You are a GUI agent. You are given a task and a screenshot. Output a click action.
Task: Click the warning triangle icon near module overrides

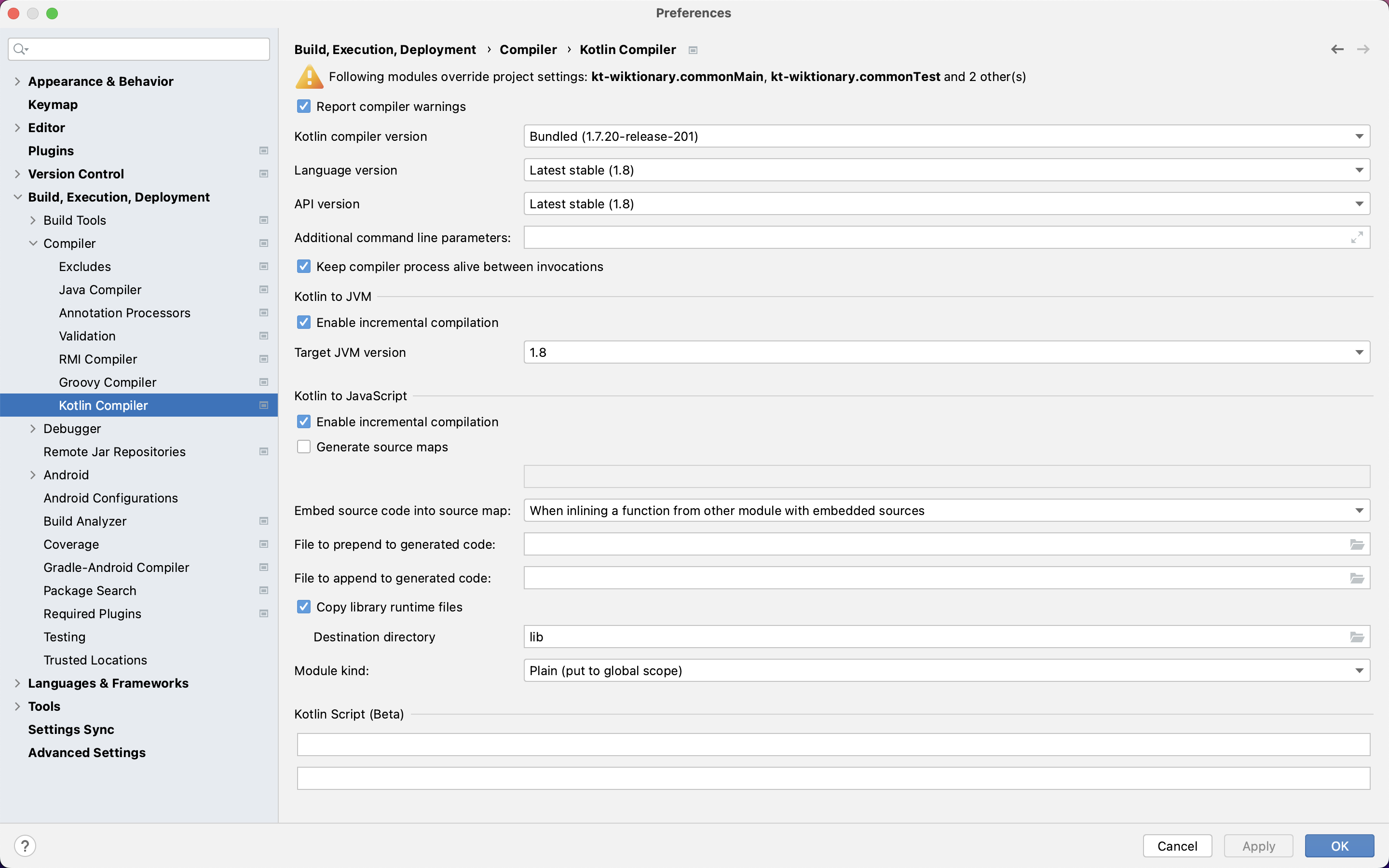click(308, 77)
